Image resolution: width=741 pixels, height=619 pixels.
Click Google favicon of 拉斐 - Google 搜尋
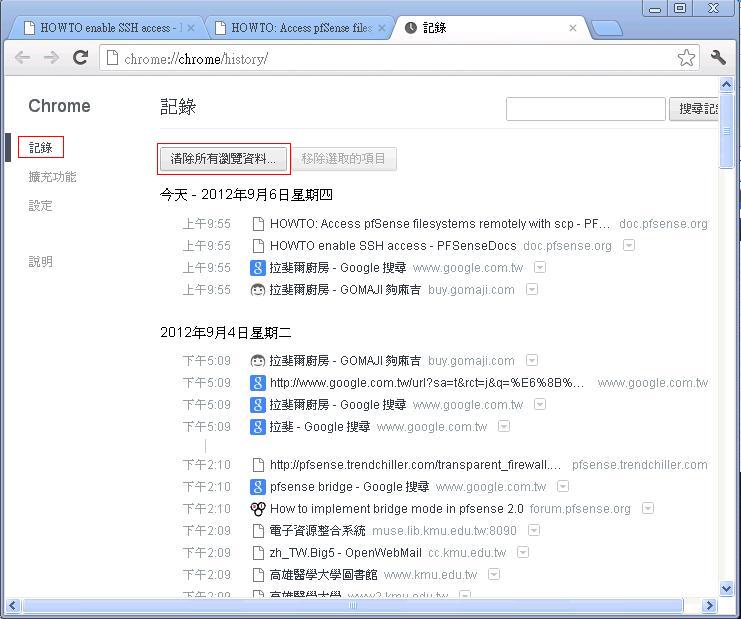click(258, 427)
